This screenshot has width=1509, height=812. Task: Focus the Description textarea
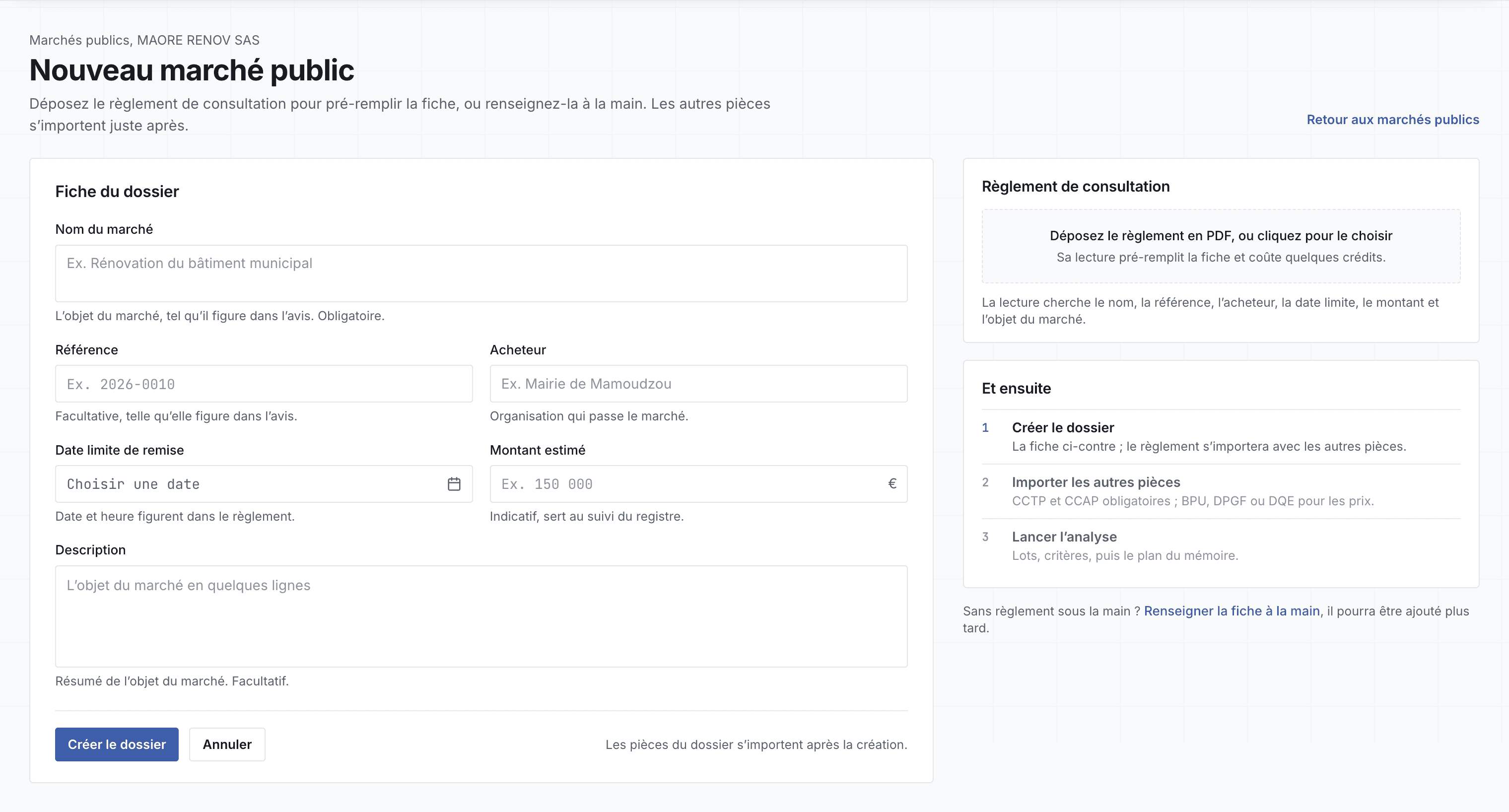(481, 616)
